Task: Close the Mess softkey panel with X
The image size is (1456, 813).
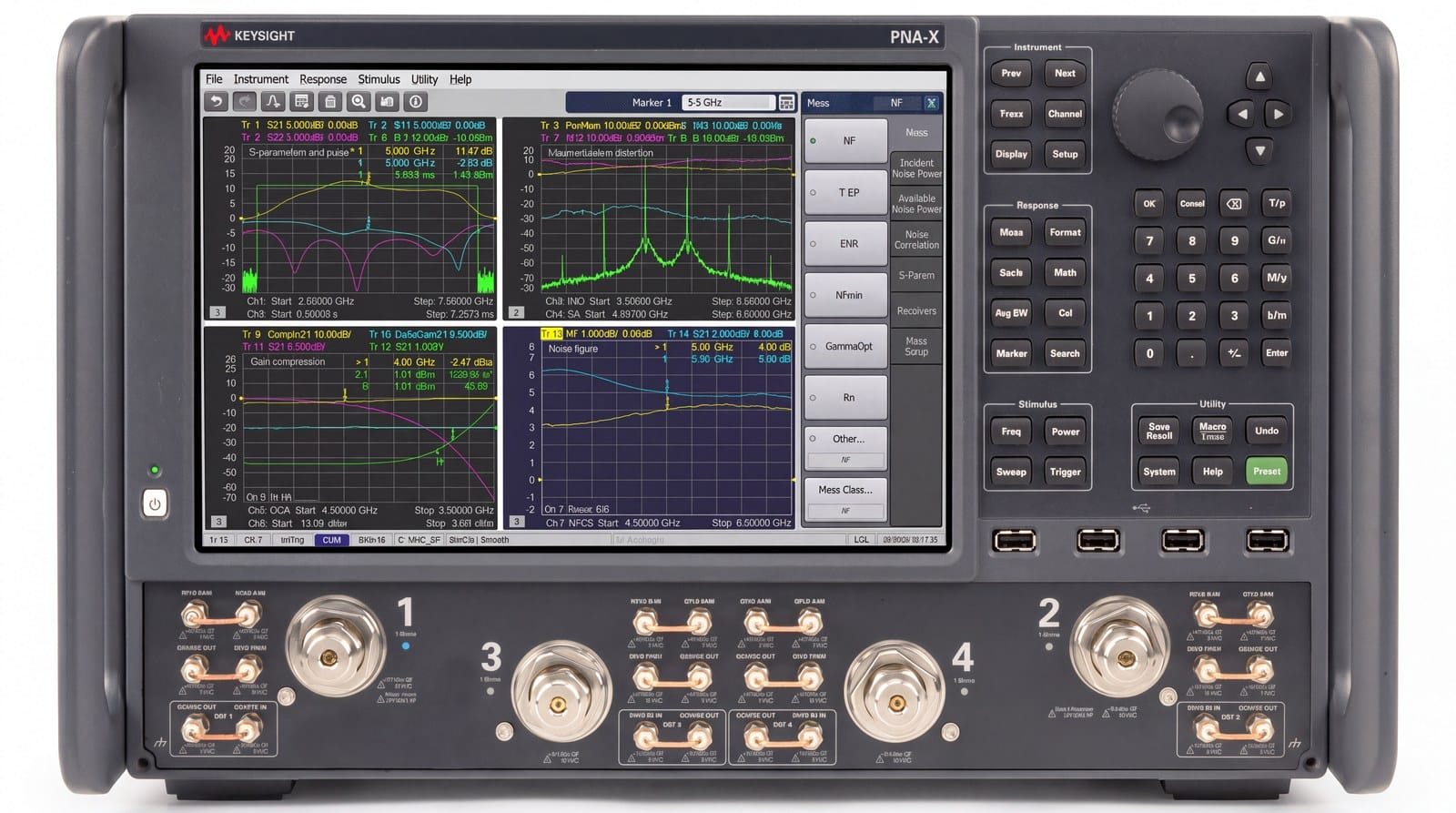Action: (931, 103)
